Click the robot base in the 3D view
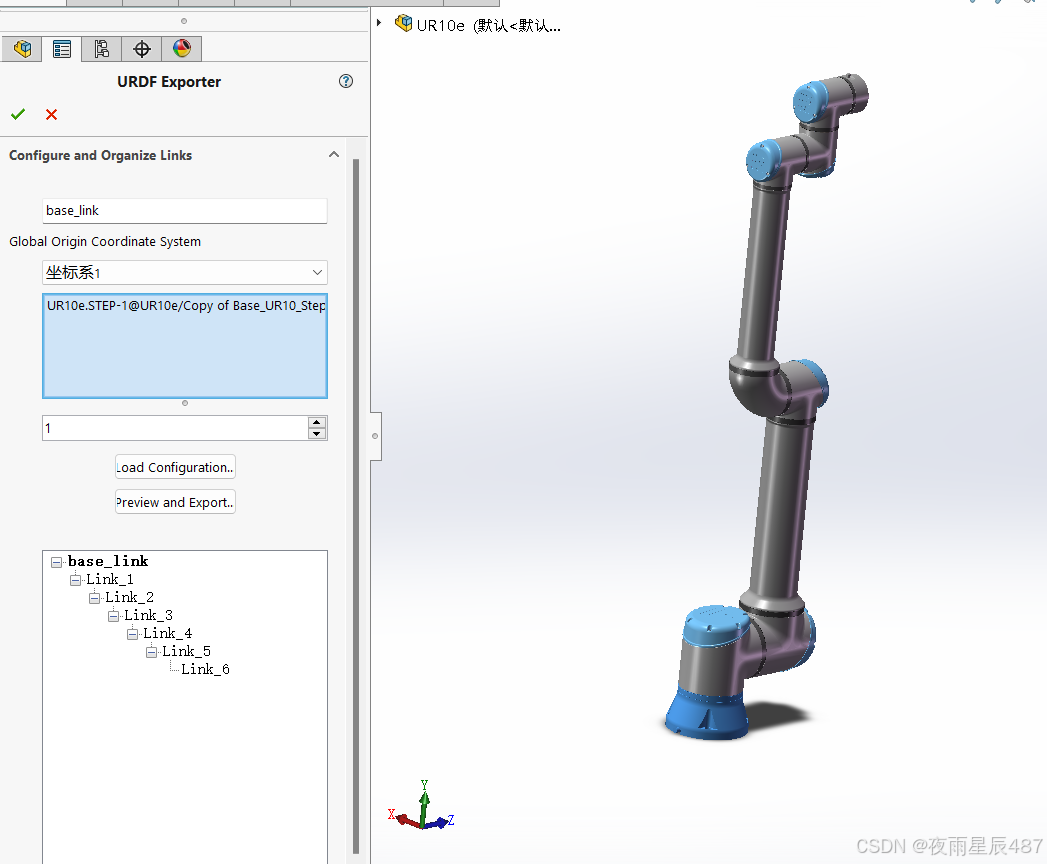The height and width of the screenshot is (864, 1047). (x=707, y=714)
